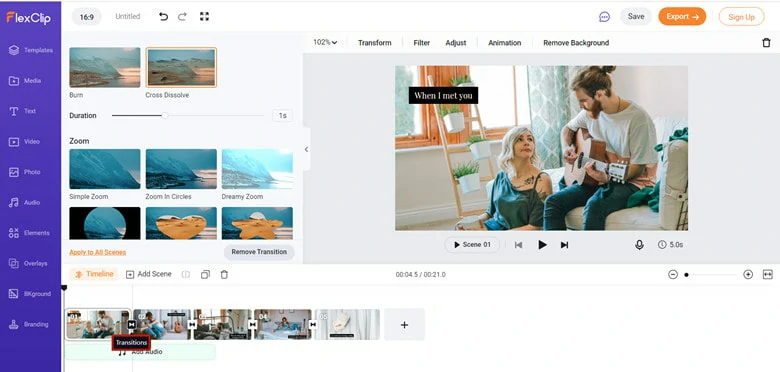
Task: Delete selected element with top trash icon
Action: click(766, 43)
